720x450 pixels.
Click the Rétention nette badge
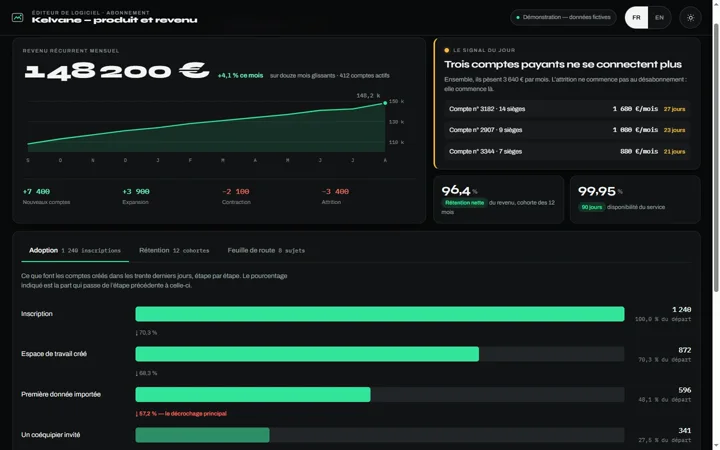[x=464, y=202]
